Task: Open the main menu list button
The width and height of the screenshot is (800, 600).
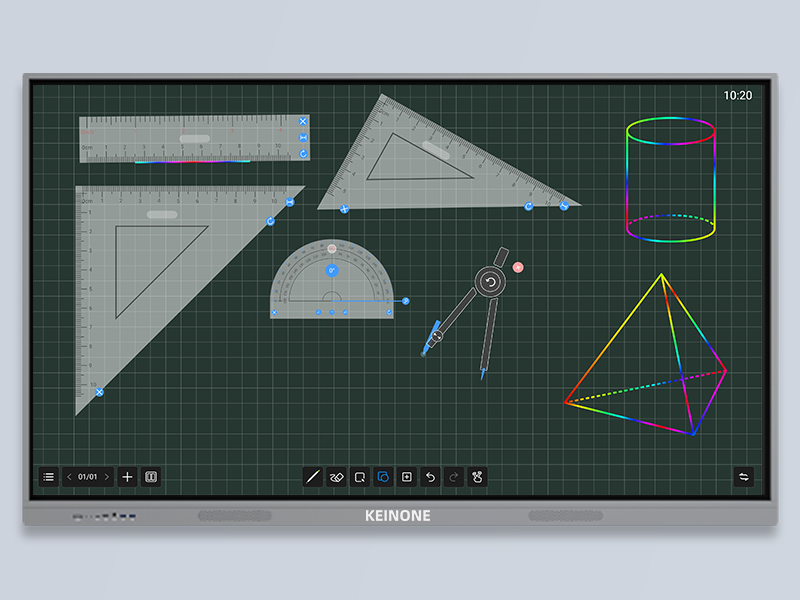Action: (x=48, y=477)
